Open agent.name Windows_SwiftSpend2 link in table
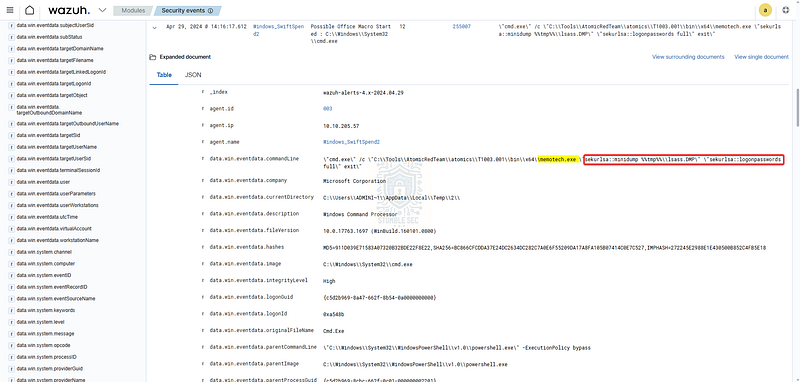Screen dimensions: 800x382 point(351,142)
